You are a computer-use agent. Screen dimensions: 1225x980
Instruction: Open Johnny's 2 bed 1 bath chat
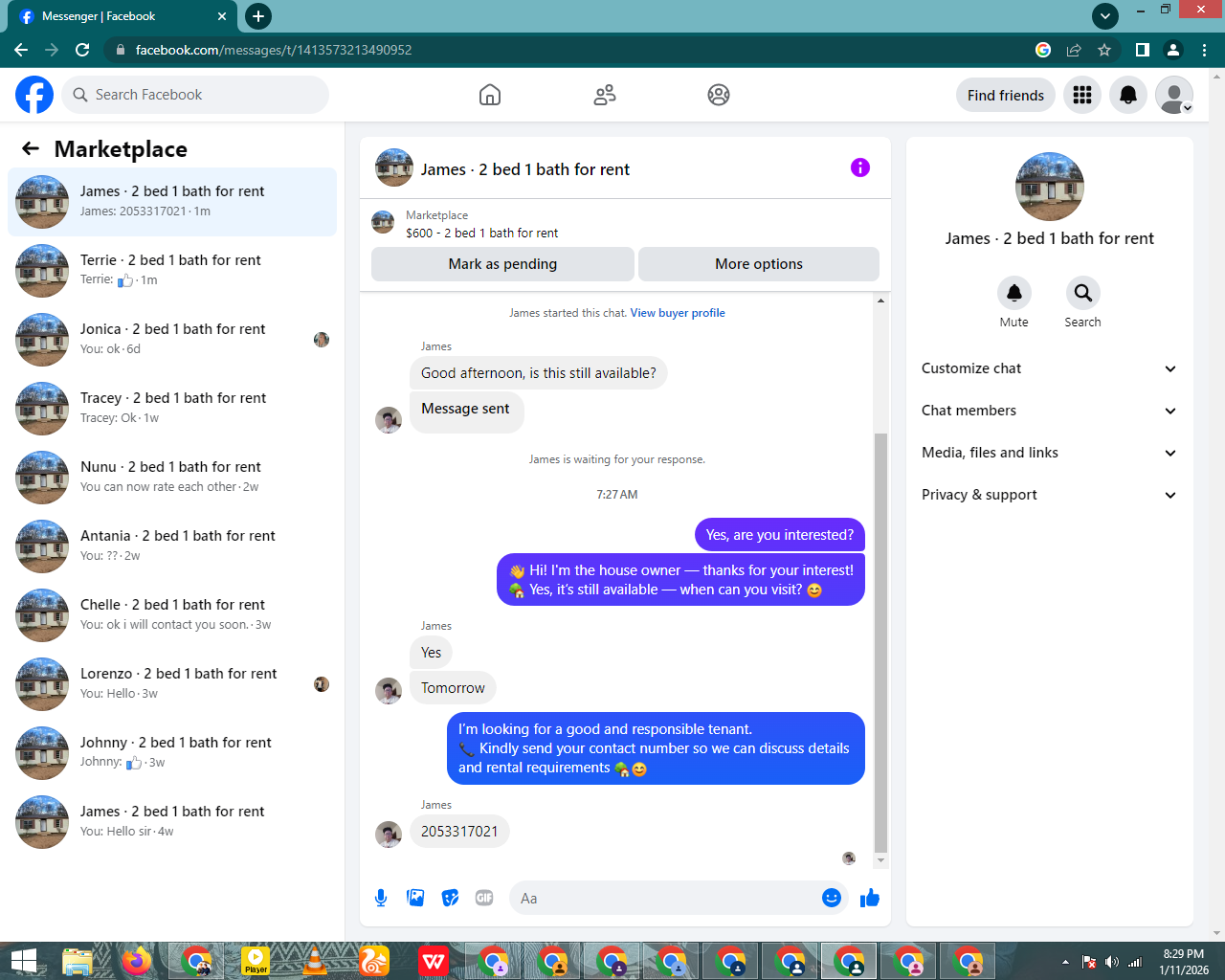pyautogui.click(x=172, y=753)
